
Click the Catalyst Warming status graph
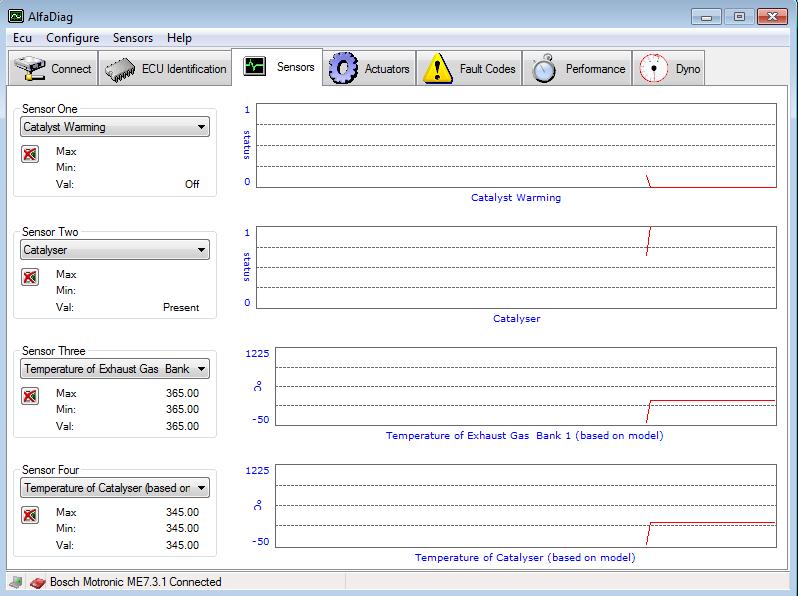click(x=515, y=145)
